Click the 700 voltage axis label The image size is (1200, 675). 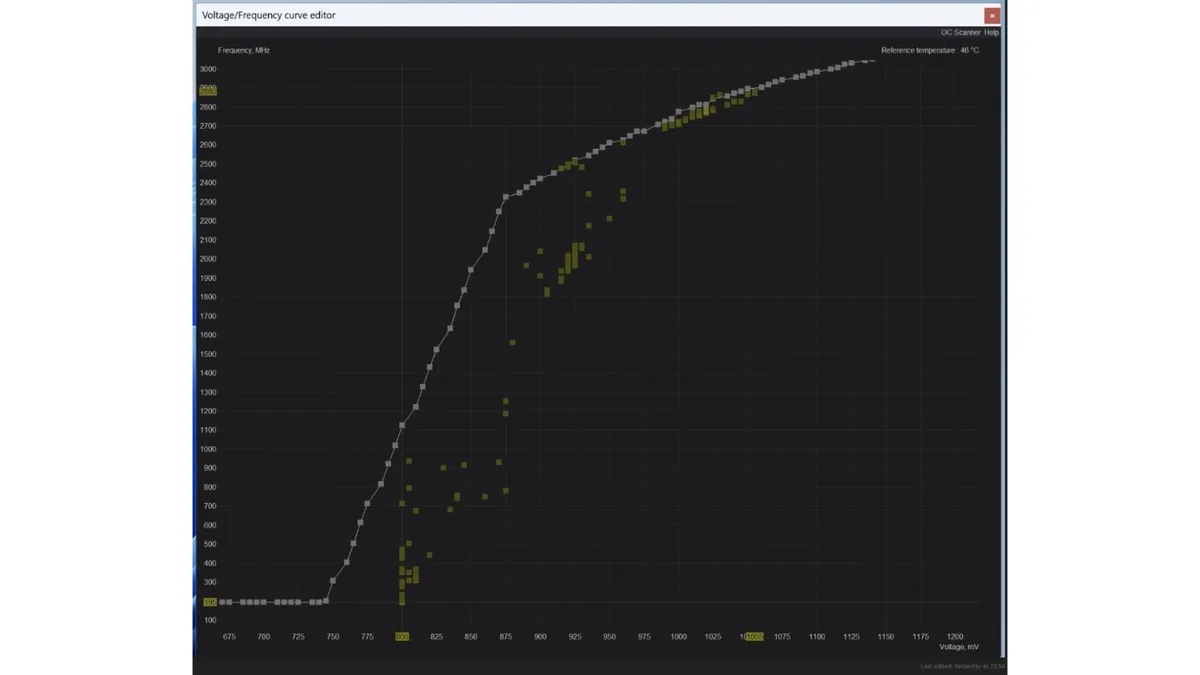click(264, 637)
